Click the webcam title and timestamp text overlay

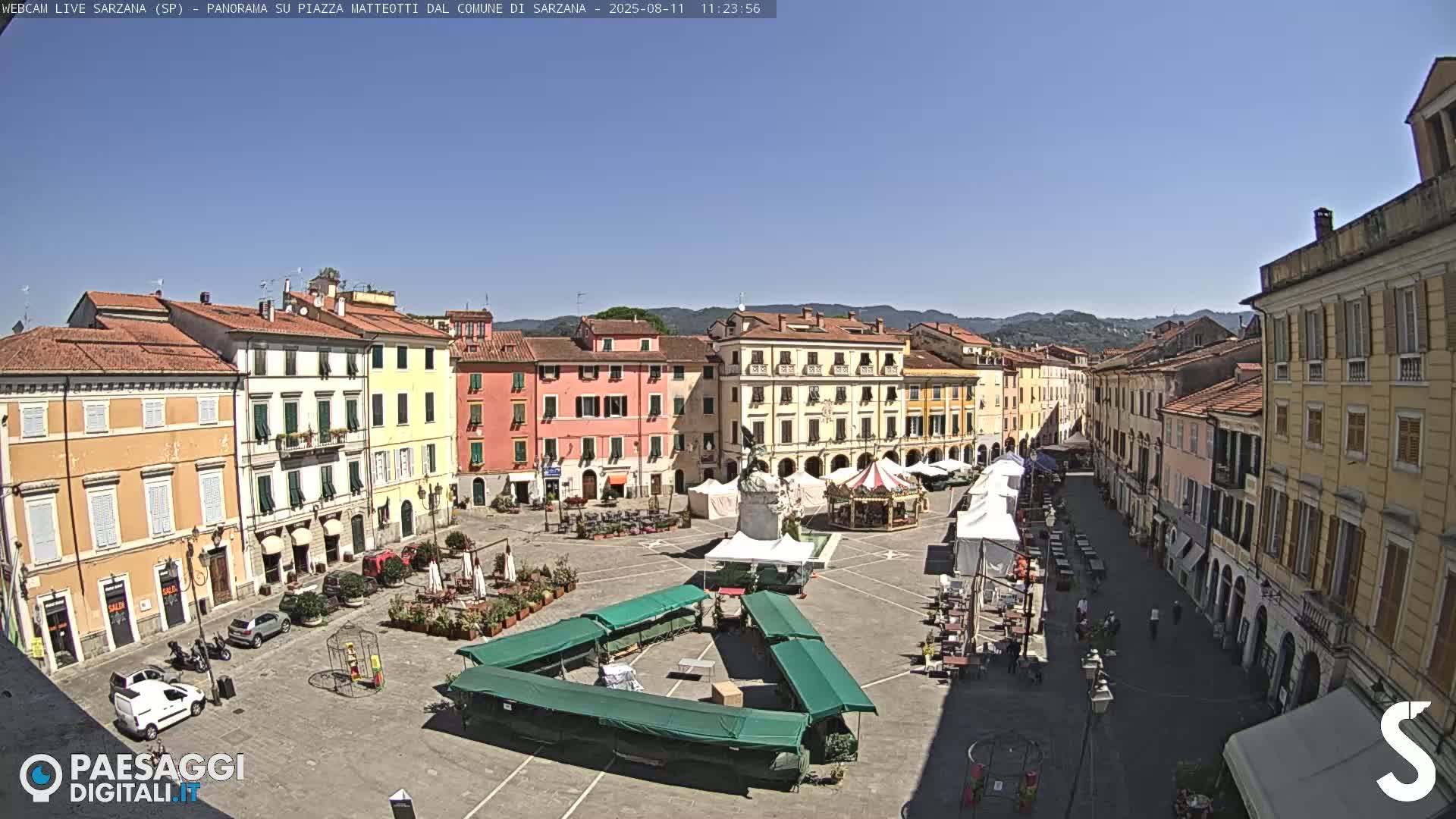click(x=381, y=8)
